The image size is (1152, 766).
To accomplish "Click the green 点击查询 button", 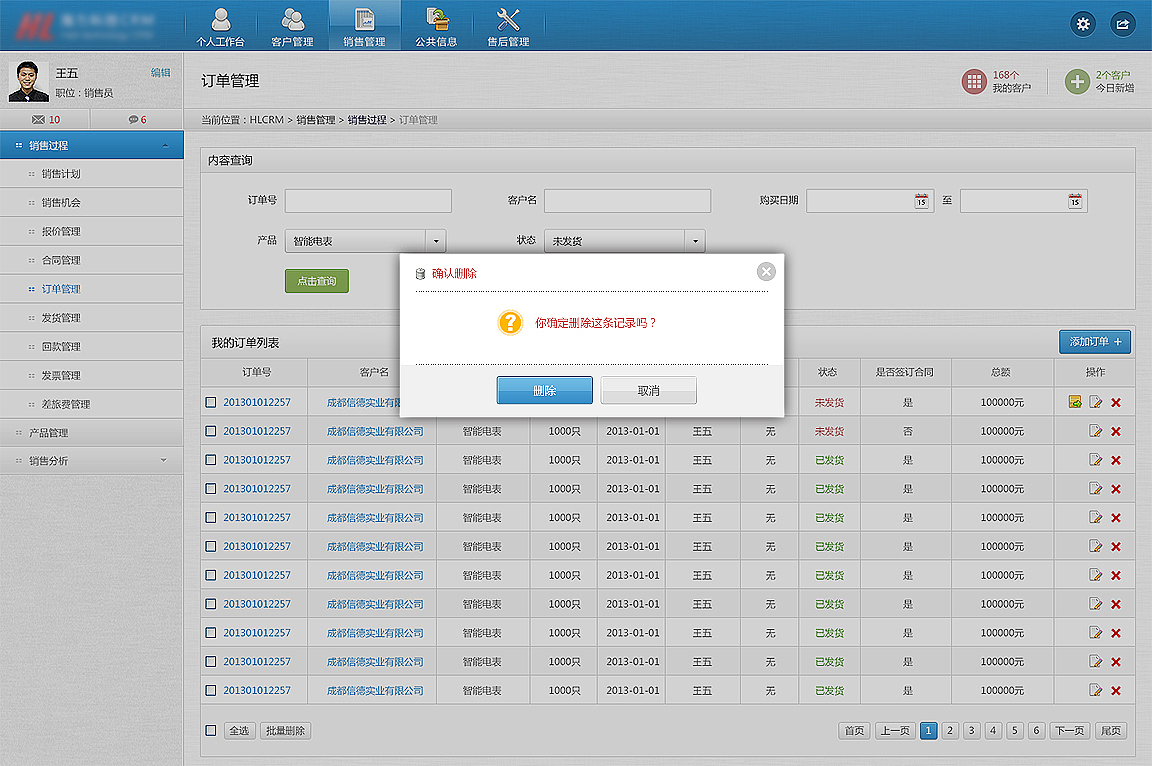I will 317,281.
